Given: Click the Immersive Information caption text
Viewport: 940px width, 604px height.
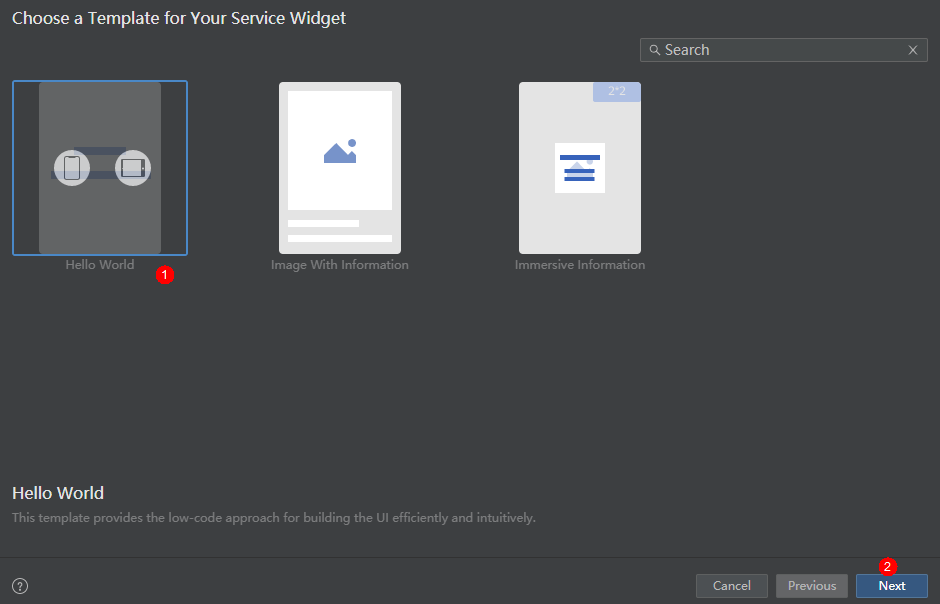Looking at the screenshot, I should pos(580,264).
